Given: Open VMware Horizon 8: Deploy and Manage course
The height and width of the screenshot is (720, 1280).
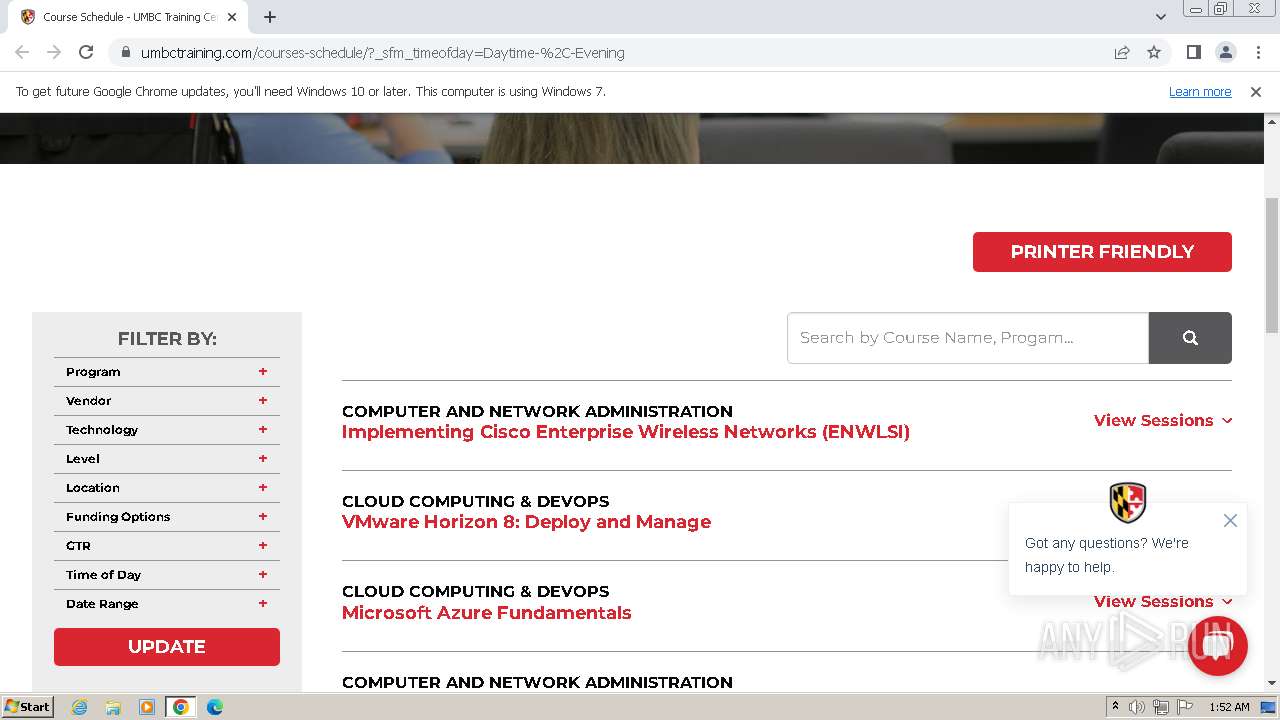Looking at the screenshot, I should (x=526, y=522).
